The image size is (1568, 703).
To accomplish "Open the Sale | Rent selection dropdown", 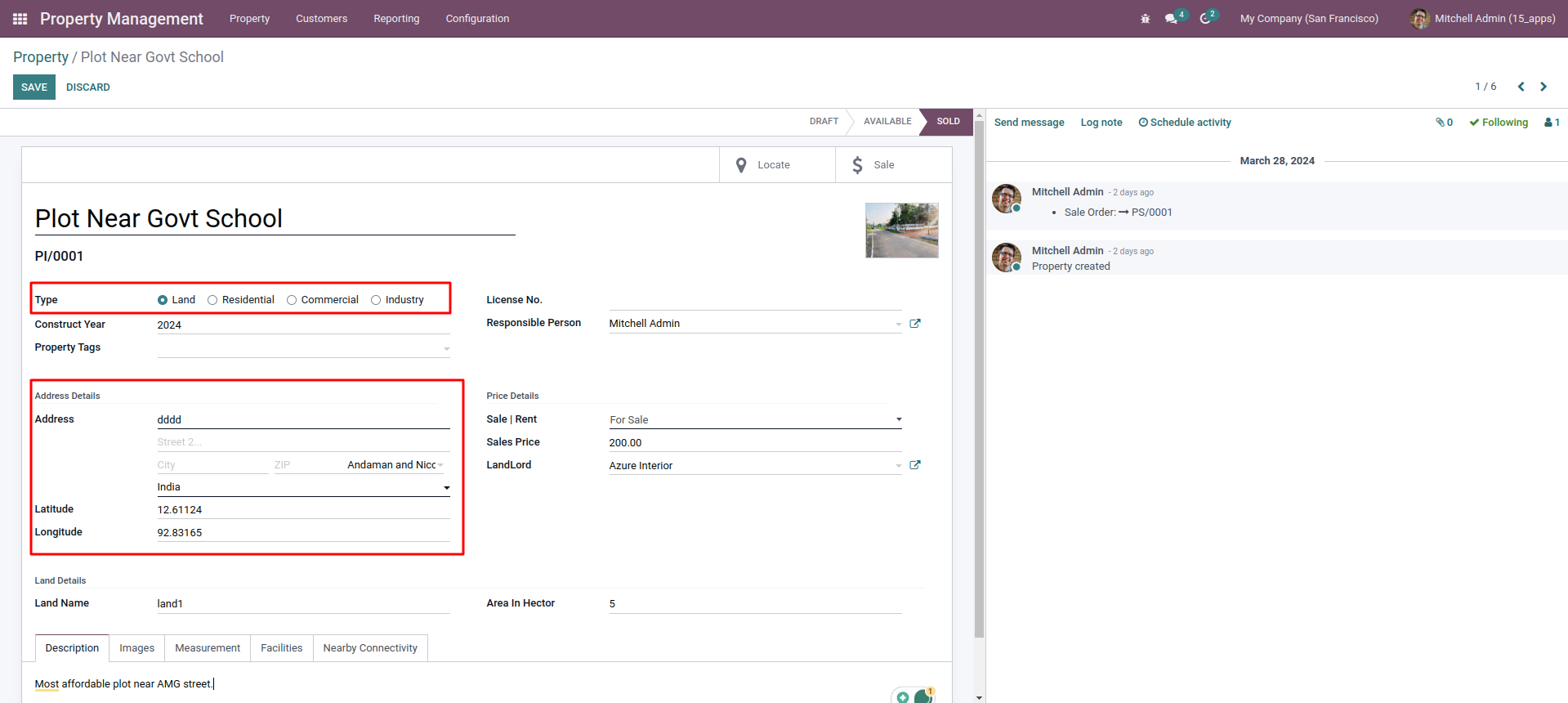I will click(756, 420).
